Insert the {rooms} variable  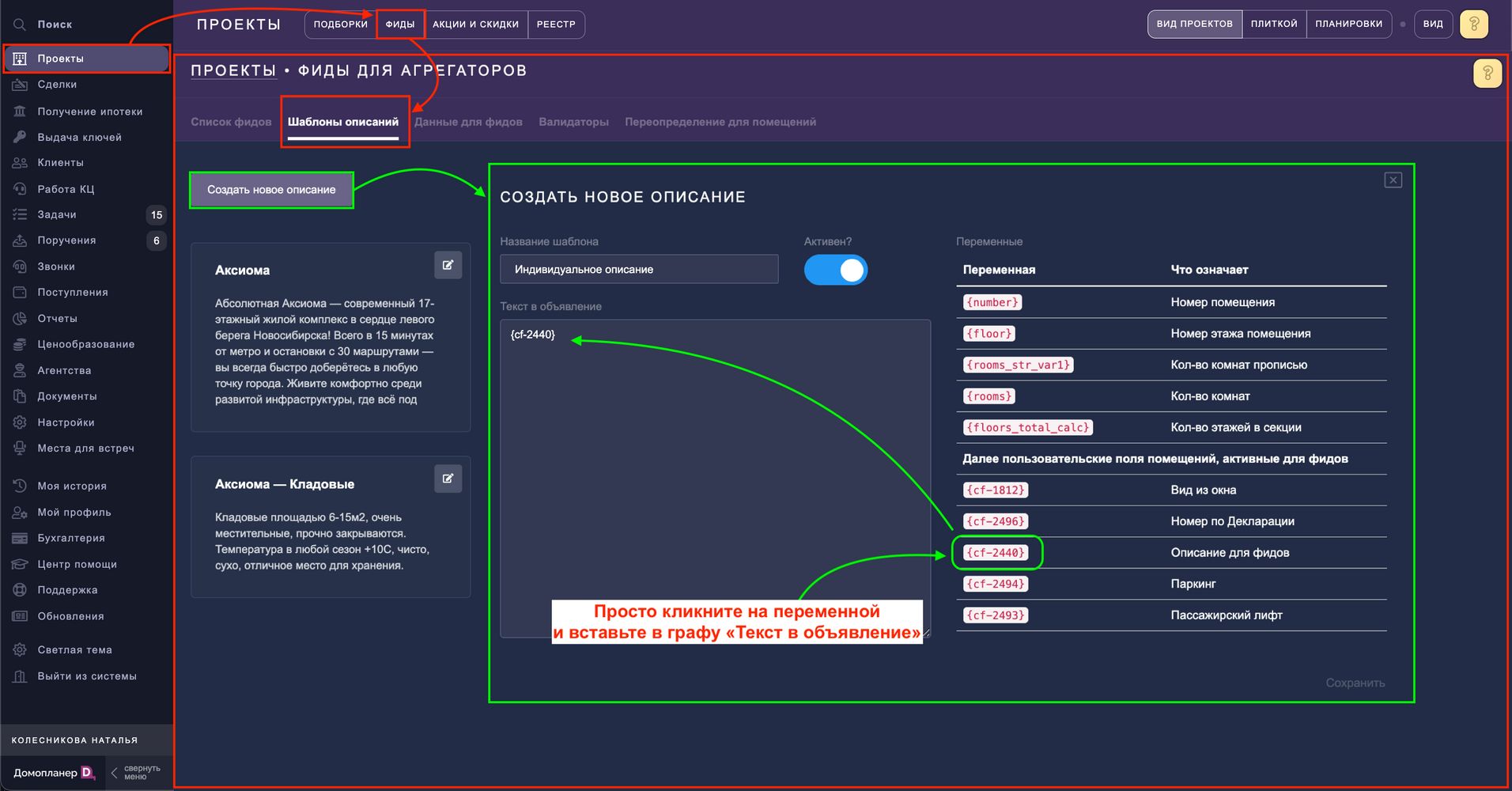pos(988,396)
